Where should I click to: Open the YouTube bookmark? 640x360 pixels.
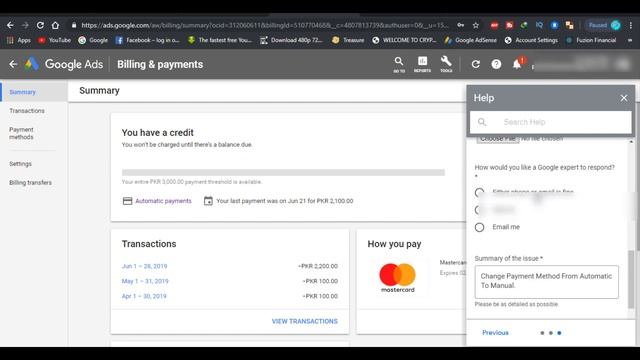pyautogui.click(x=54, y=40)
